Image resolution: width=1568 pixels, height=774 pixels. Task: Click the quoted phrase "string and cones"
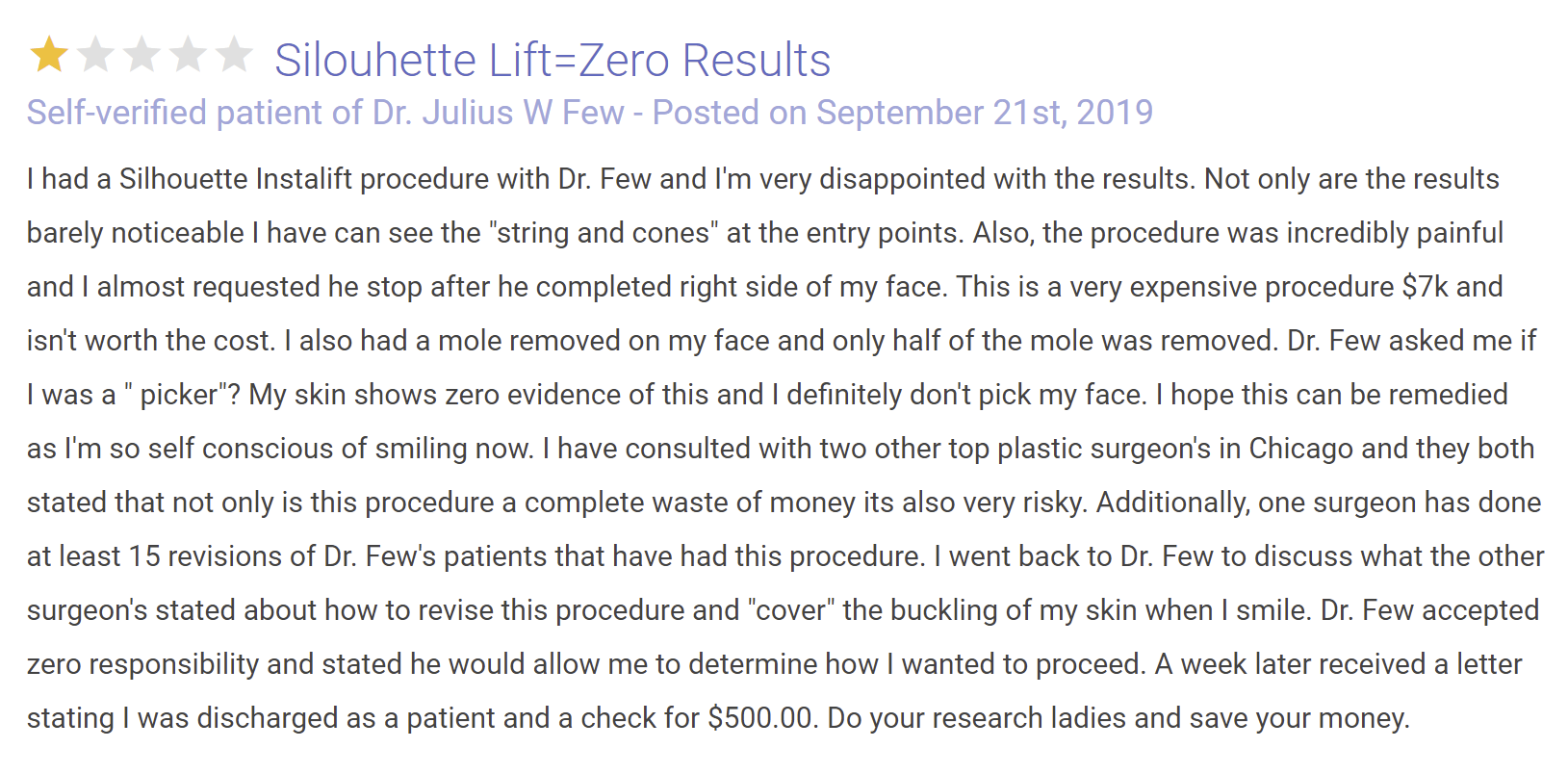(x=604, y=233)
